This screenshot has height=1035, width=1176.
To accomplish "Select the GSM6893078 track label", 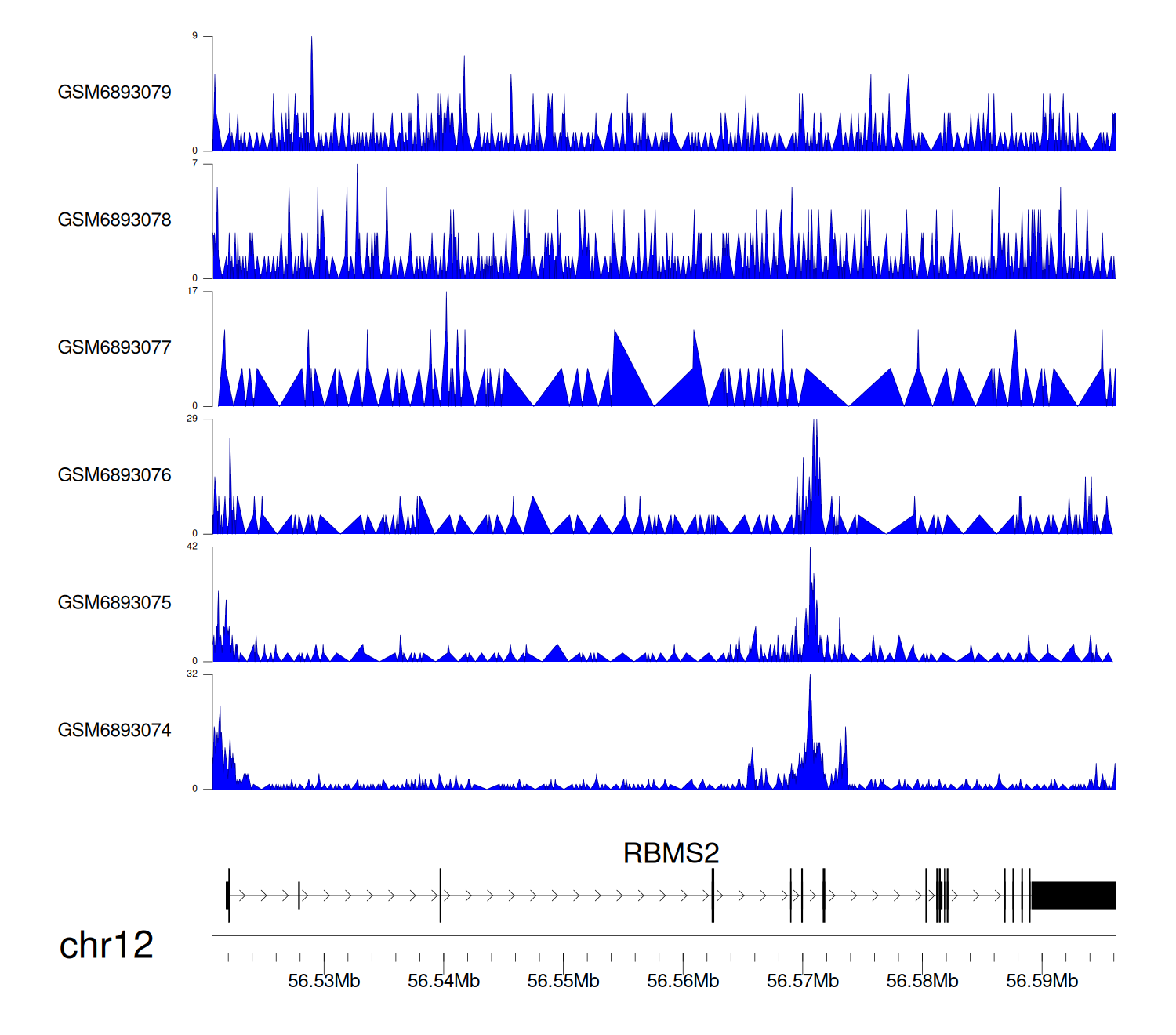I will (114, 220).
